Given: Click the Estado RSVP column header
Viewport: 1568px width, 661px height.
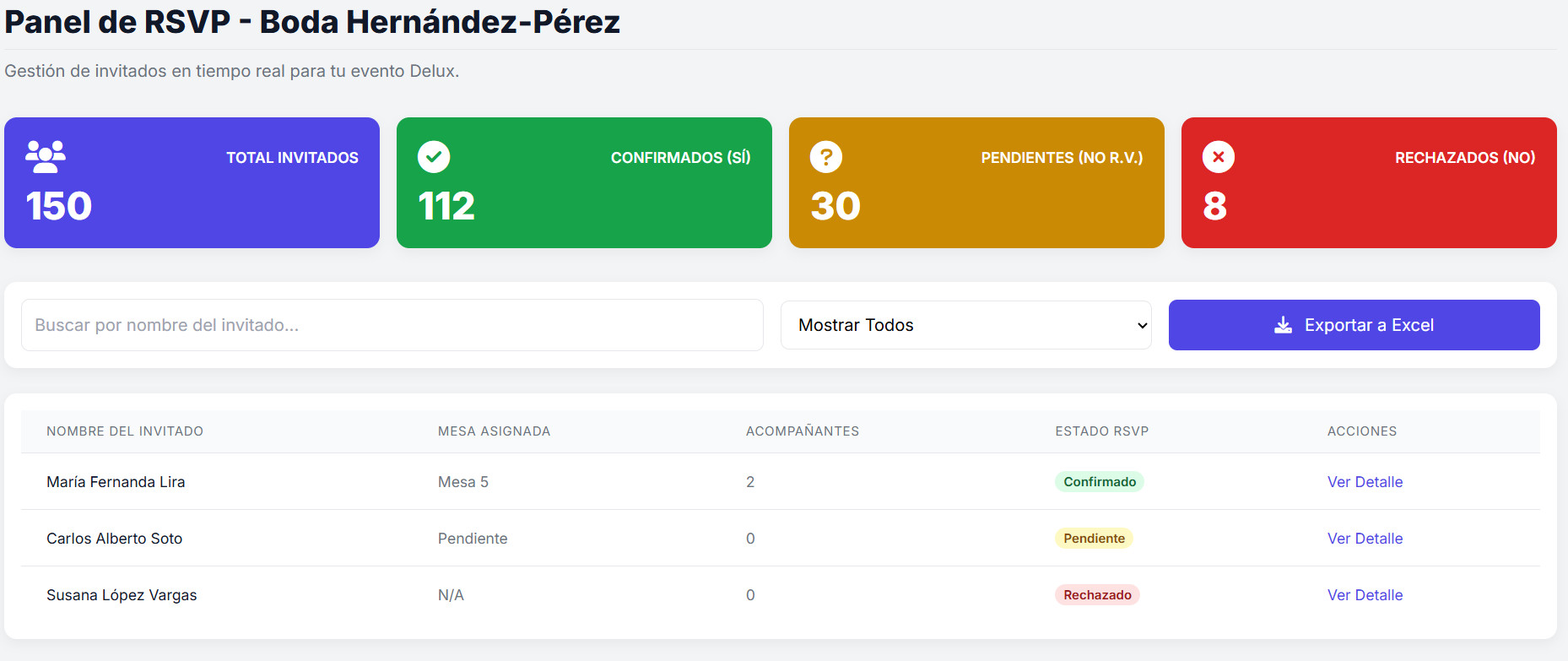Looking at the screenshot, I should click(1101, 431).
